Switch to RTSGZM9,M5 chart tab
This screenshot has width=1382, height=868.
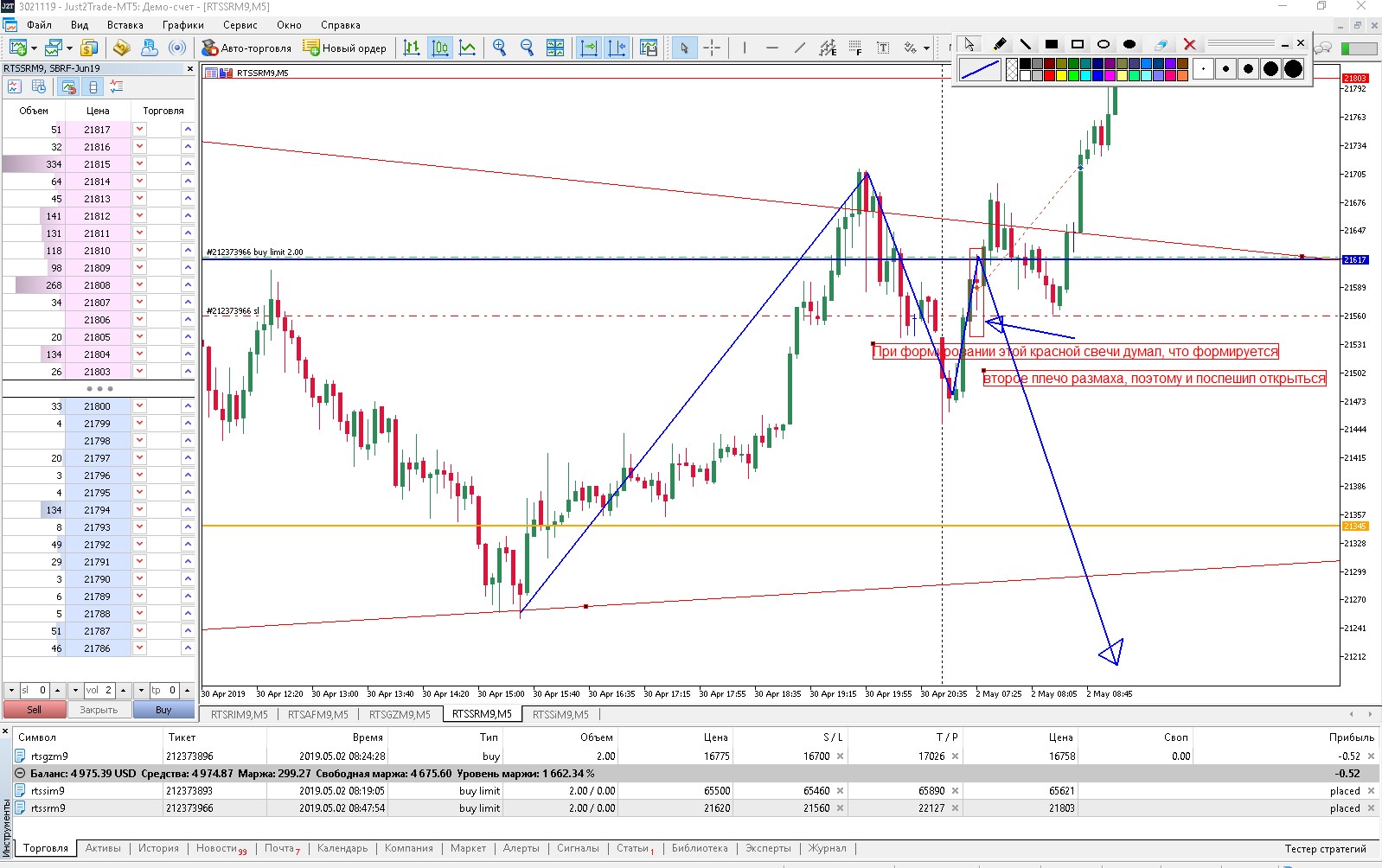[x=400, y=715]
